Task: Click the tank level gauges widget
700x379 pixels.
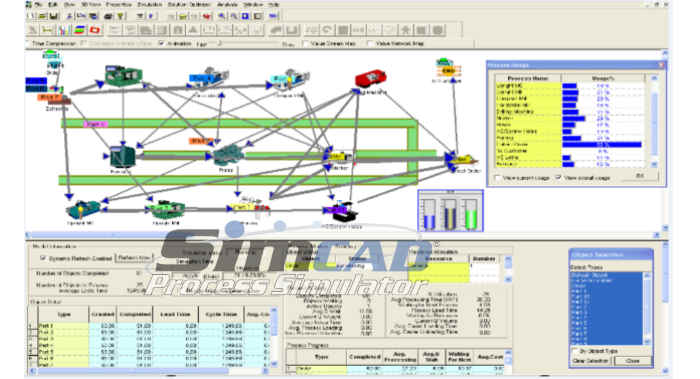Action: coord(450,211)
